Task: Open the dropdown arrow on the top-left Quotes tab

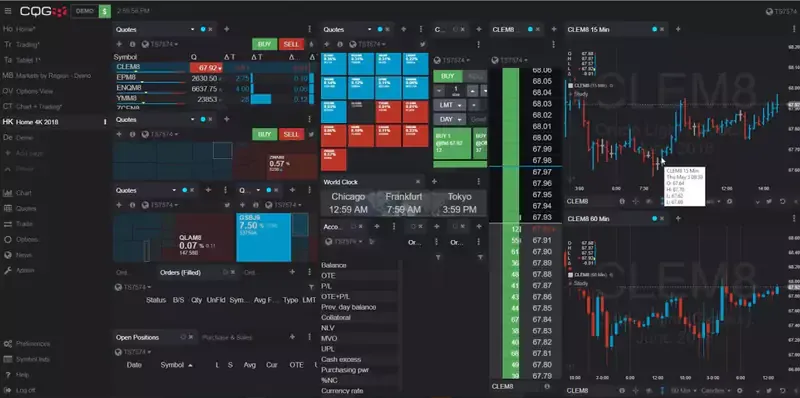Action: click(192, 30)
